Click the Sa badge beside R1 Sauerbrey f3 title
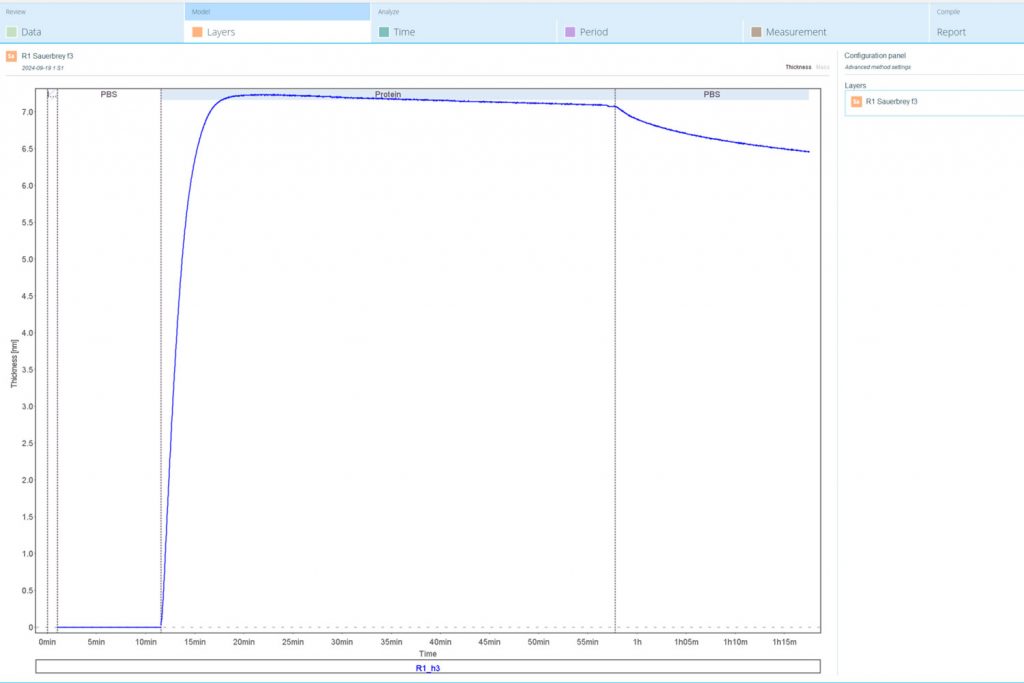Screen dimensions: 1024x683 [x=12, y=56]
